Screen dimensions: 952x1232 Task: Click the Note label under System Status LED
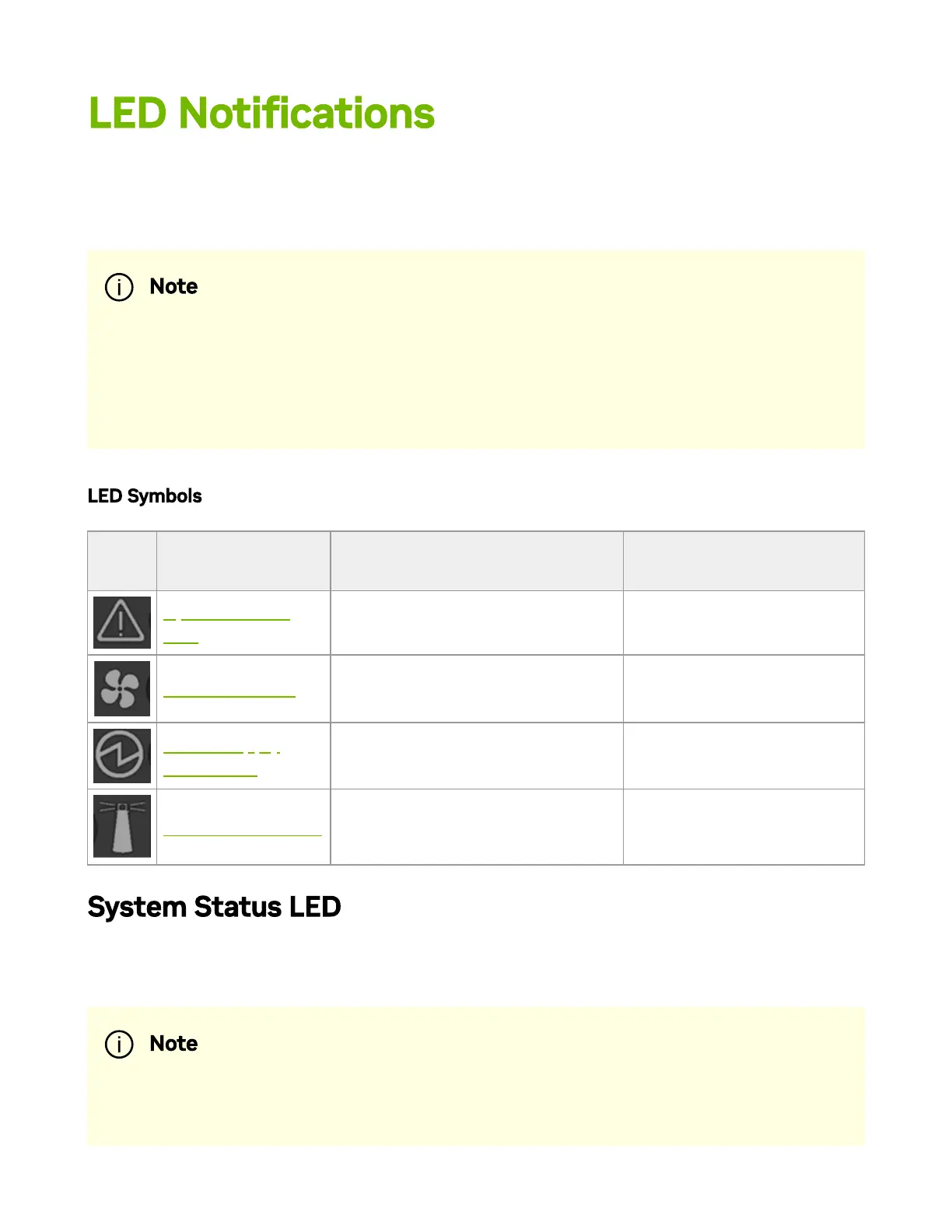tap(173, 1044)
